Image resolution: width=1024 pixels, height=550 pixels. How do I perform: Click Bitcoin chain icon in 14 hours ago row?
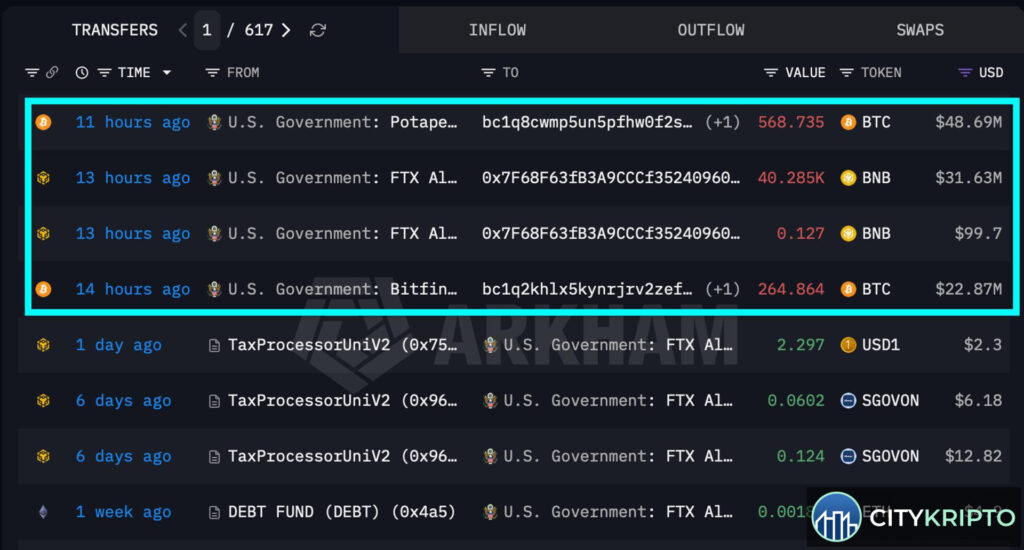click(x=44, y=289)
